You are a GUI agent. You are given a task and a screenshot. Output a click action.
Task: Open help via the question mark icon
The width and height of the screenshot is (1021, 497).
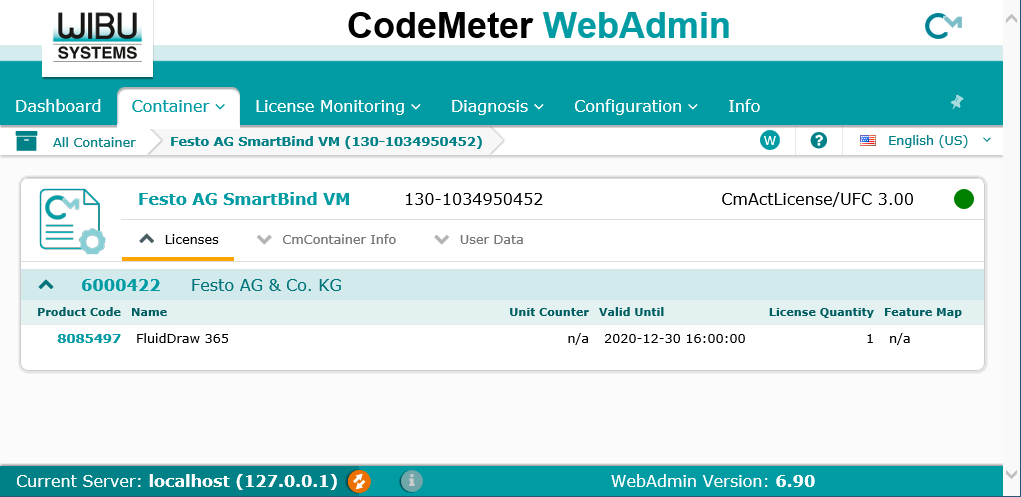(819, 141)
